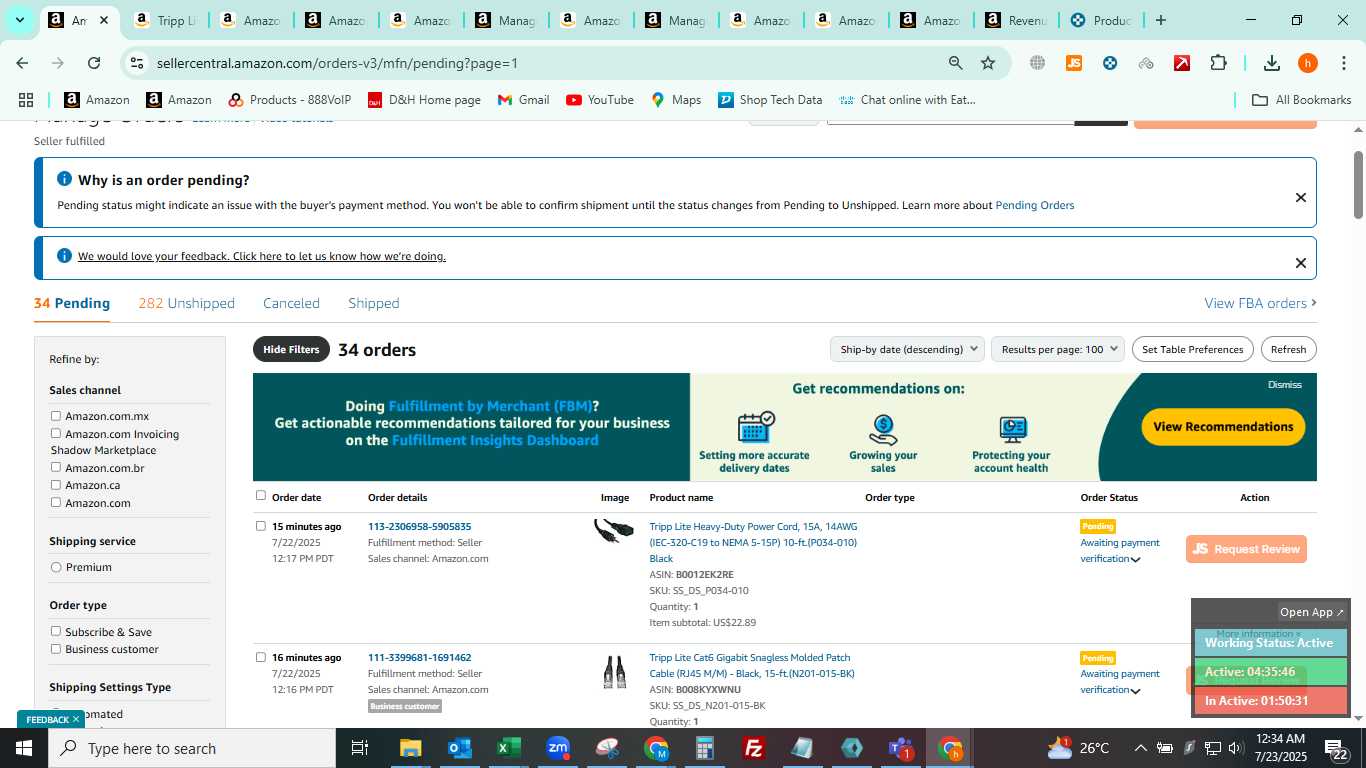Click the red arrow extension icon
Image resolution: width=1366 pixels, height=768 pixels.
click(x=1182, y=63)
